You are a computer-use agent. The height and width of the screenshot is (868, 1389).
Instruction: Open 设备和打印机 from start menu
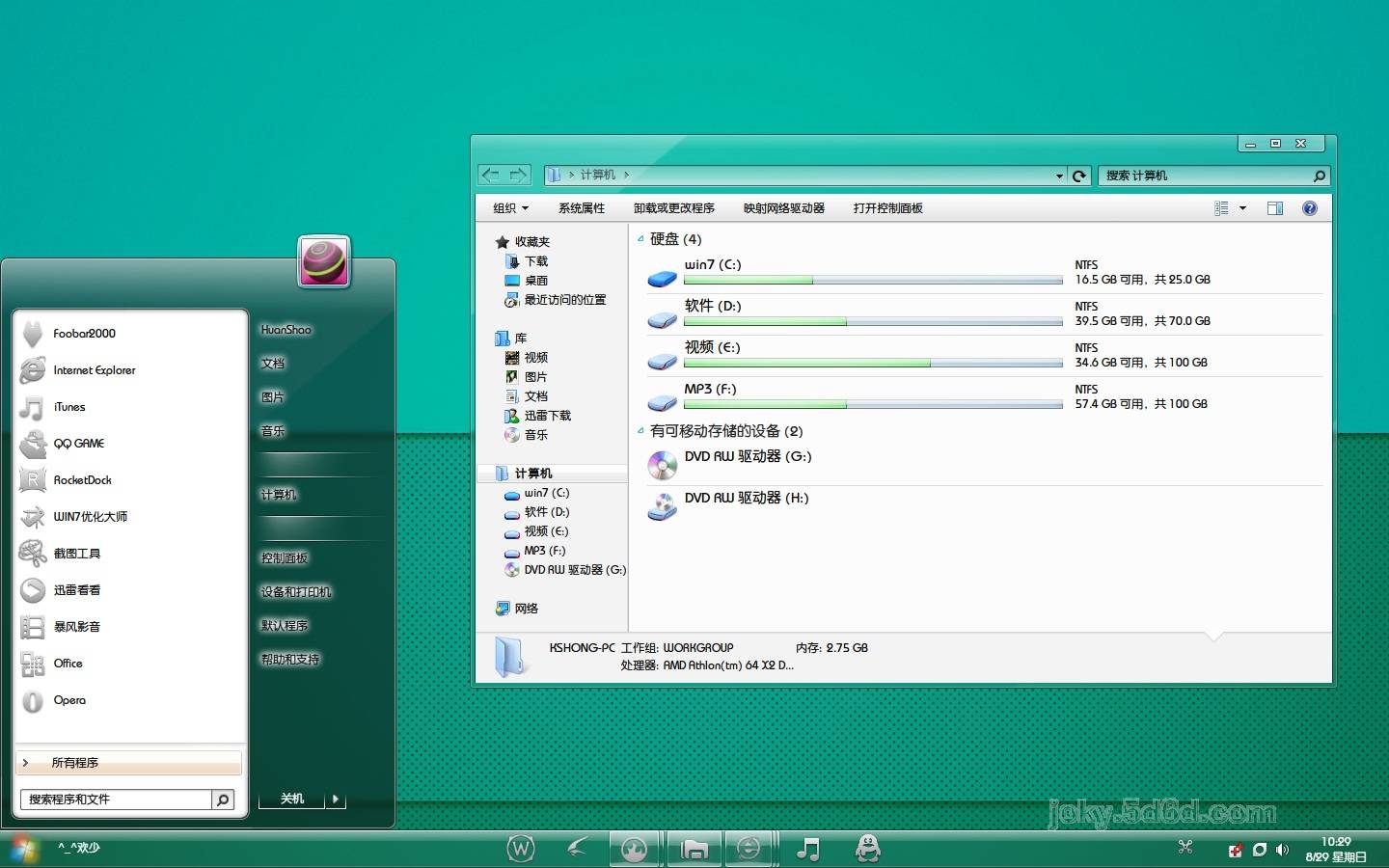click(x=296, y=592)
